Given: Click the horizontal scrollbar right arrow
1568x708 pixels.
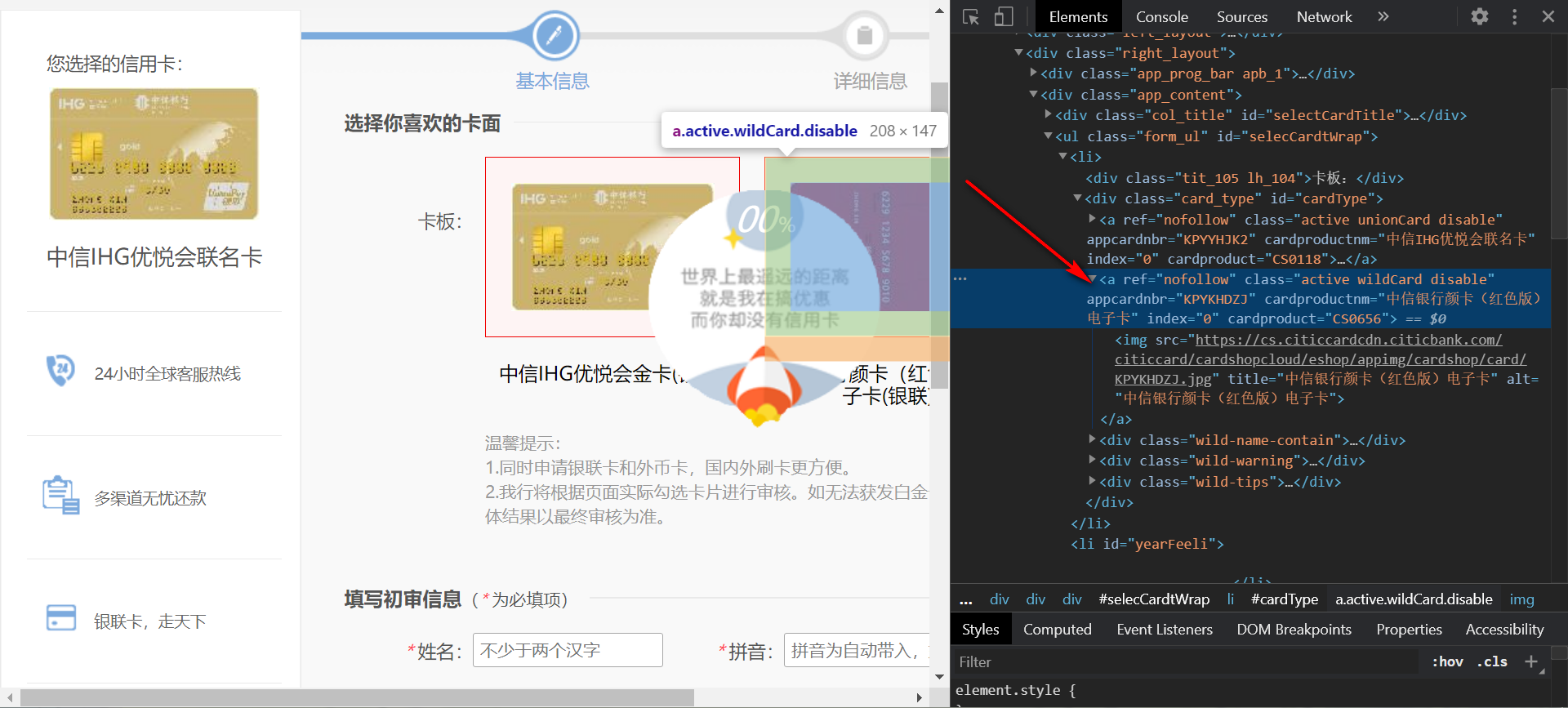Looking at the screenshot, I should coord(920,697).
